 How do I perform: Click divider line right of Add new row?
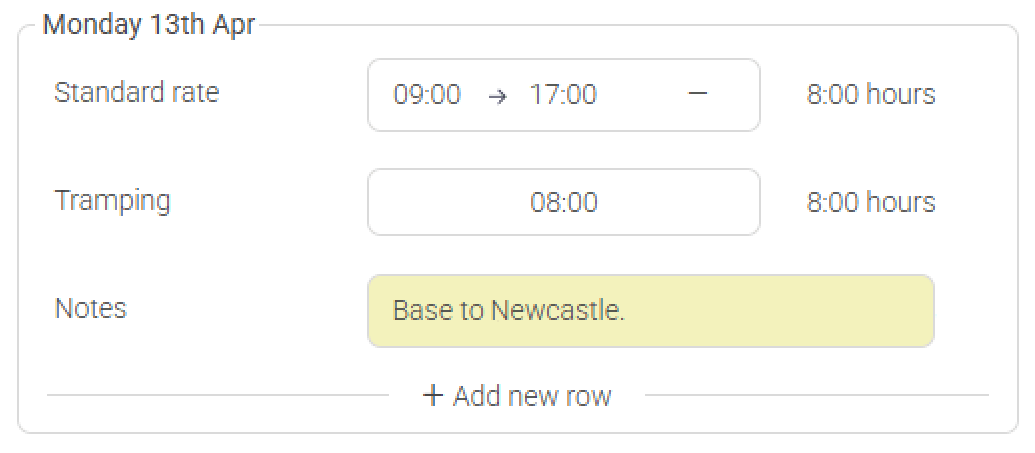pyautogui.click(x=816, y=395)
